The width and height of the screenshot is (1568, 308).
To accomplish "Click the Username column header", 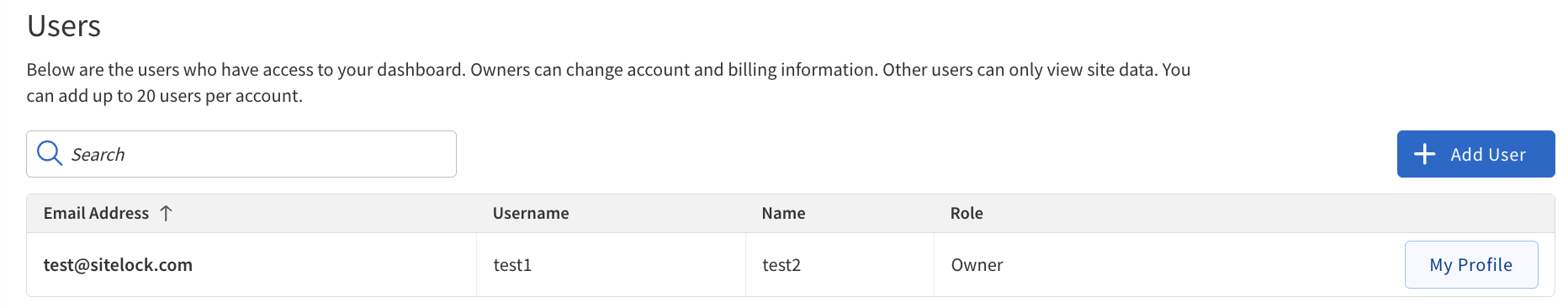I will click(x=531, y=213).
